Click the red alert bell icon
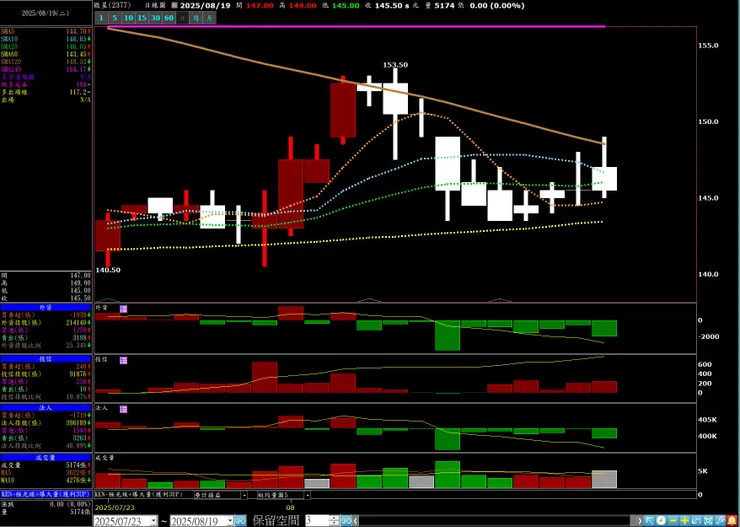This screenshot has height=527, width=740. point(732,521)
